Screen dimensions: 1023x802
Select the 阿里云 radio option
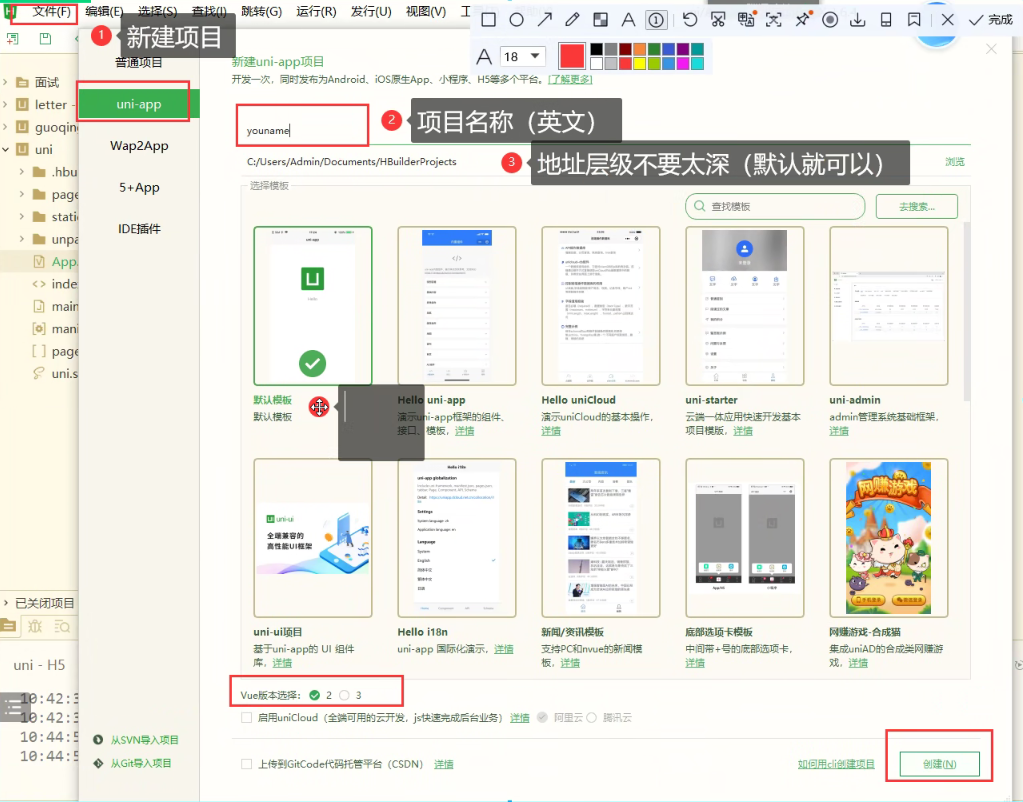(542, 717)
